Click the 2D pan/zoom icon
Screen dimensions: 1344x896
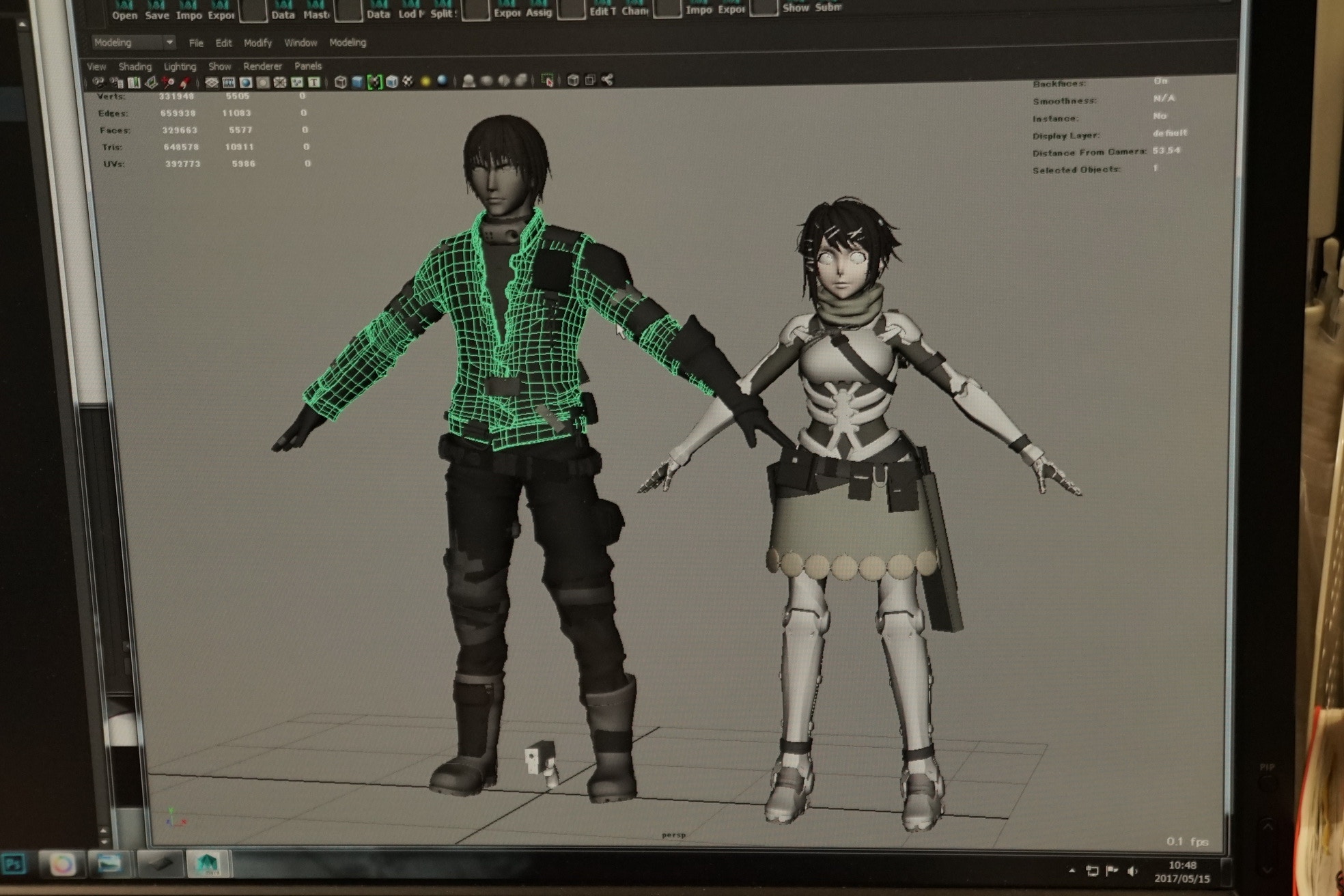(168, 83)
